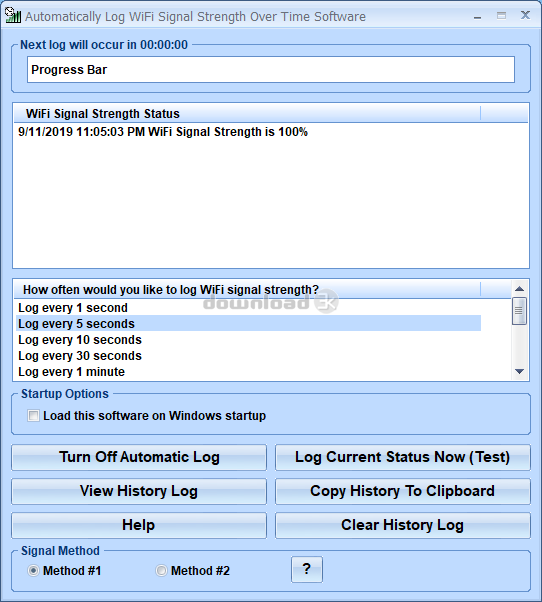Click the WiFi signal app icon in title bar
Viewport: 542px width, 602px height.
13,15
